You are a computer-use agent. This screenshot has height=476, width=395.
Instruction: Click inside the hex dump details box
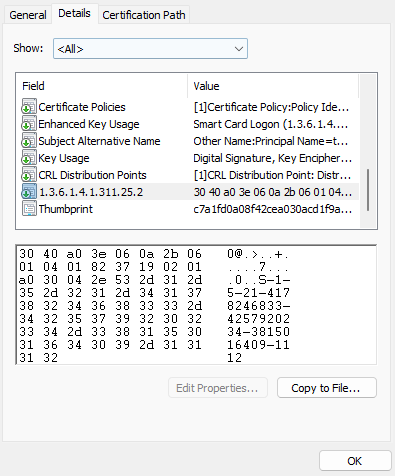tap(196, 305)
